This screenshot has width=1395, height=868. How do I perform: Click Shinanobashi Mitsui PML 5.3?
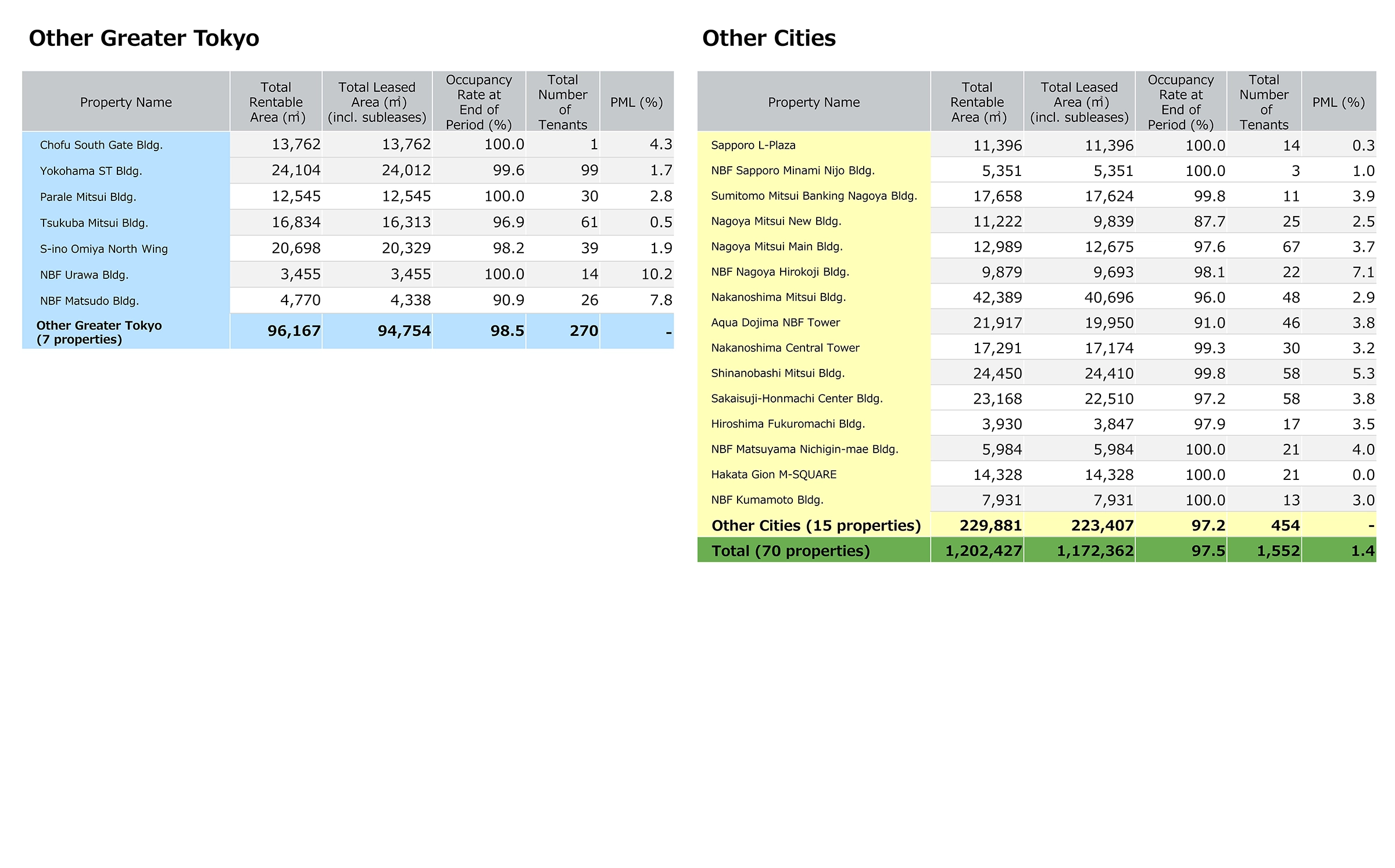pos(1364,374)
